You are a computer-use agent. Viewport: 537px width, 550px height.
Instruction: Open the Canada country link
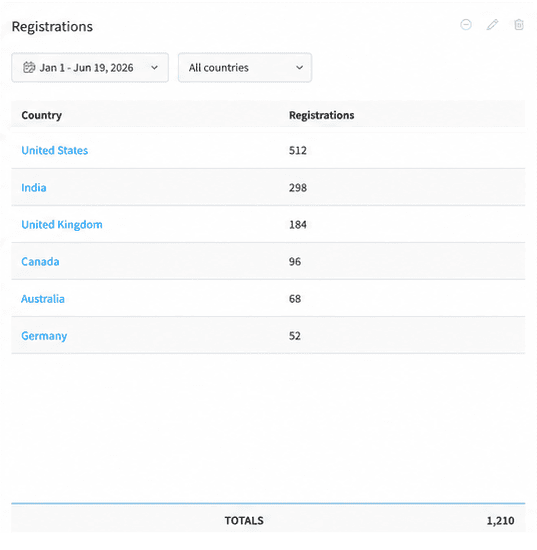[x=40, y=262]
